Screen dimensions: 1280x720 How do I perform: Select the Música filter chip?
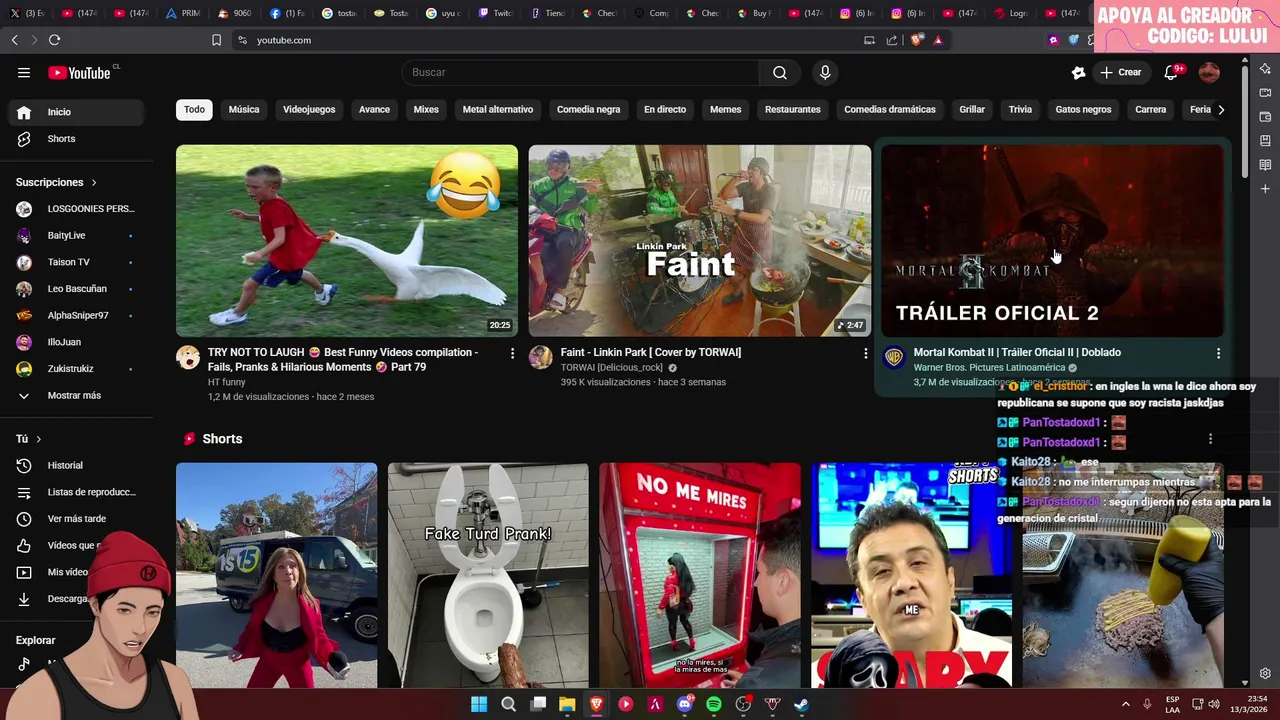point(244,110)
